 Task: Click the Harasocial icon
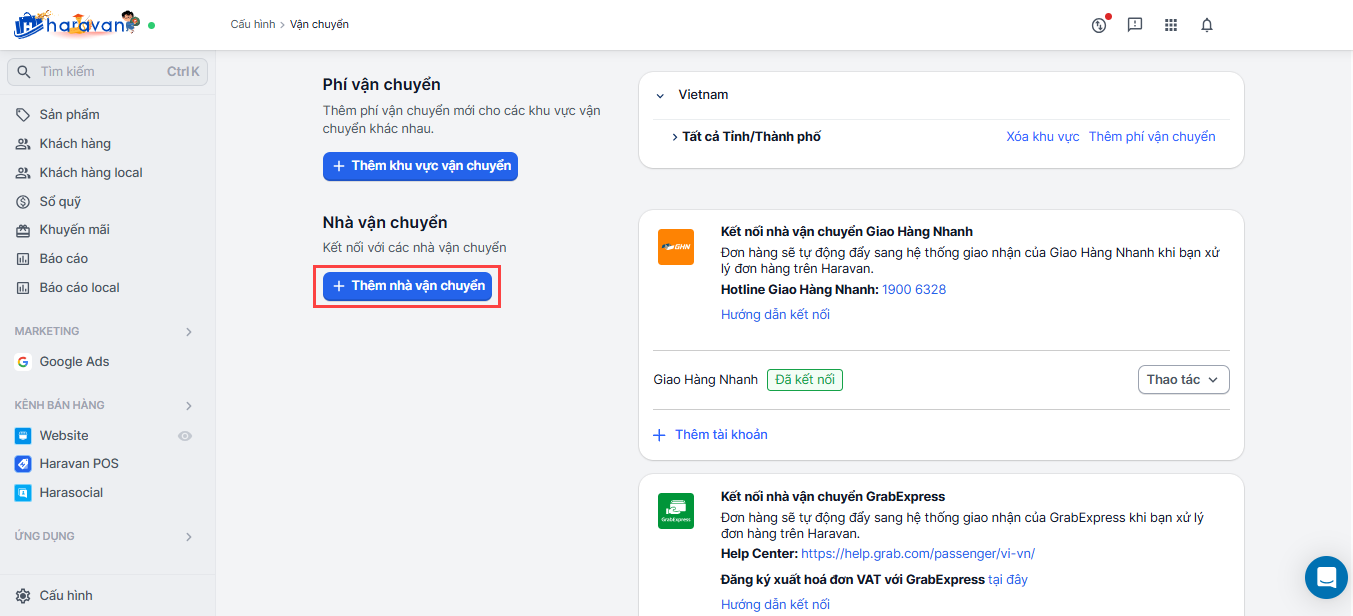23,493
